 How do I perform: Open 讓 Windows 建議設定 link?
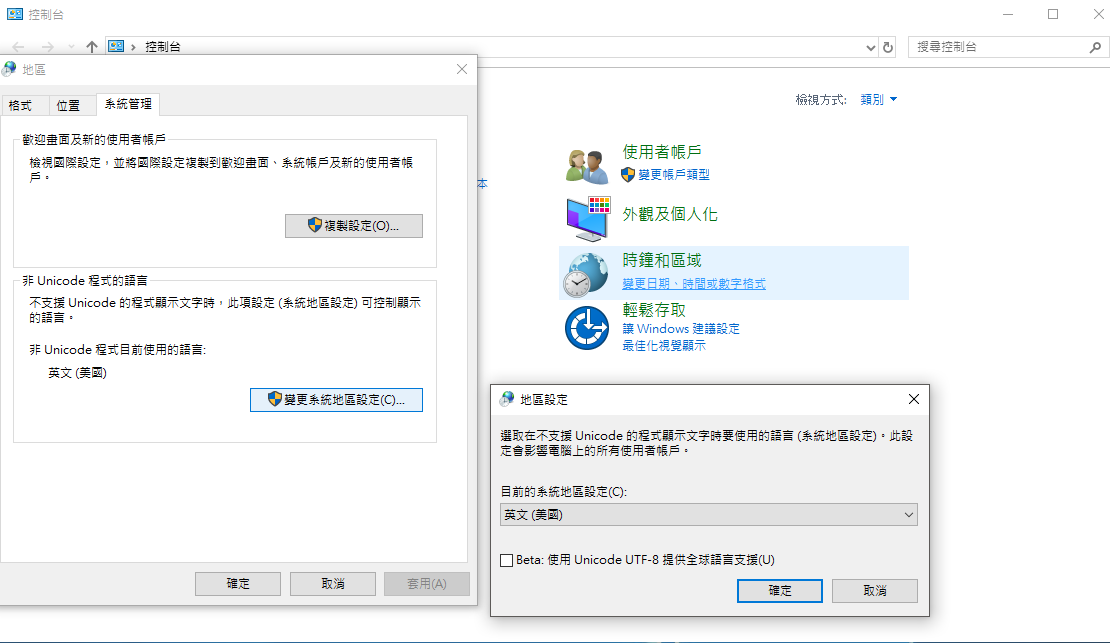(681, 329)
